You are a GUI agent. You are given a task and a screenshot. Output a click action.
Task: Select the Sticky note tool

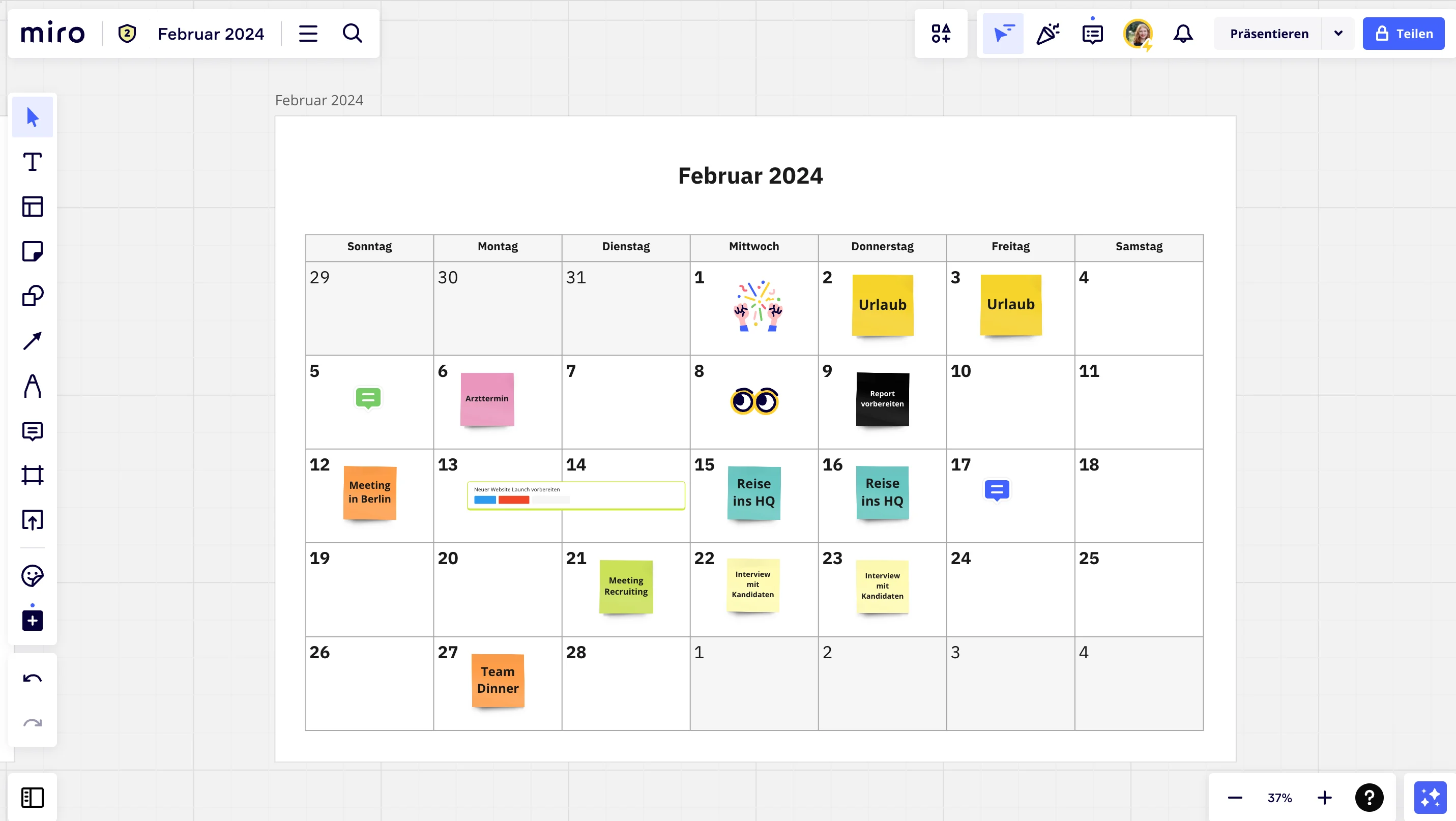[32, 251]
